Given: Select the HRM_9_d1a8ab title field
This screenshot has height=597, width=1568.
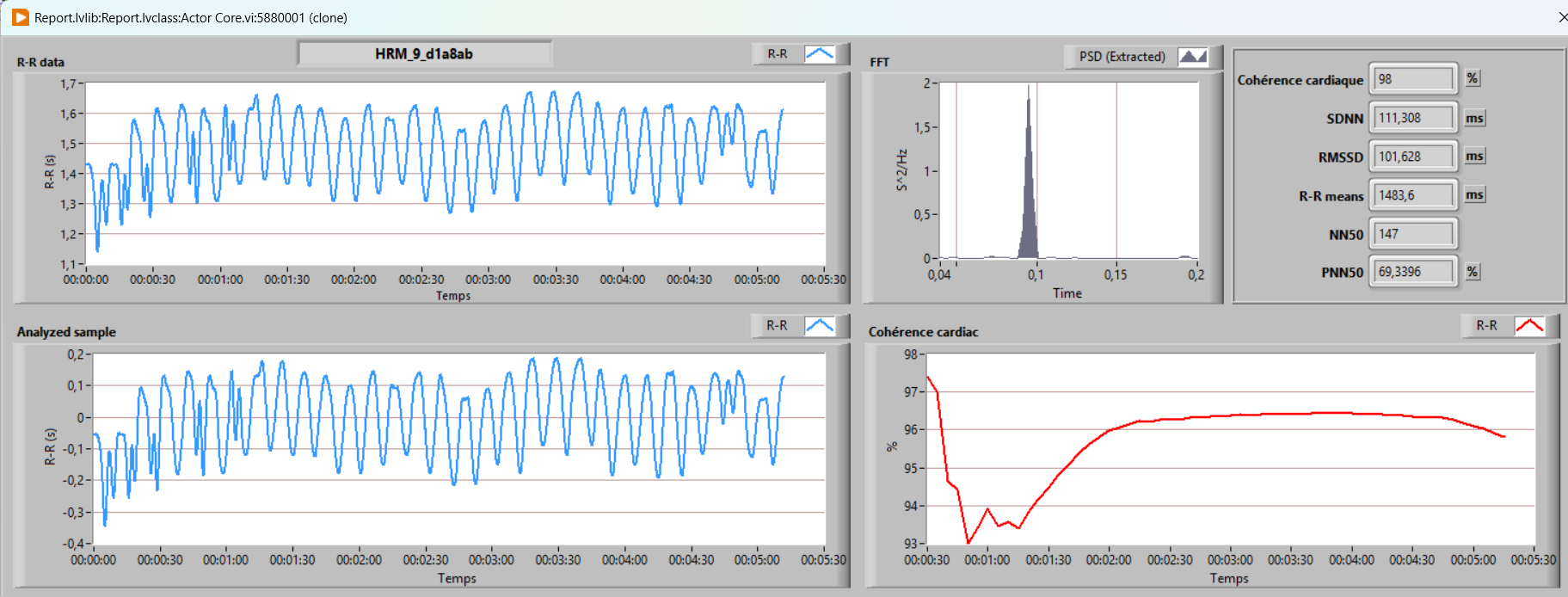Looking at the screenshot, I should (x=424, y=54).
